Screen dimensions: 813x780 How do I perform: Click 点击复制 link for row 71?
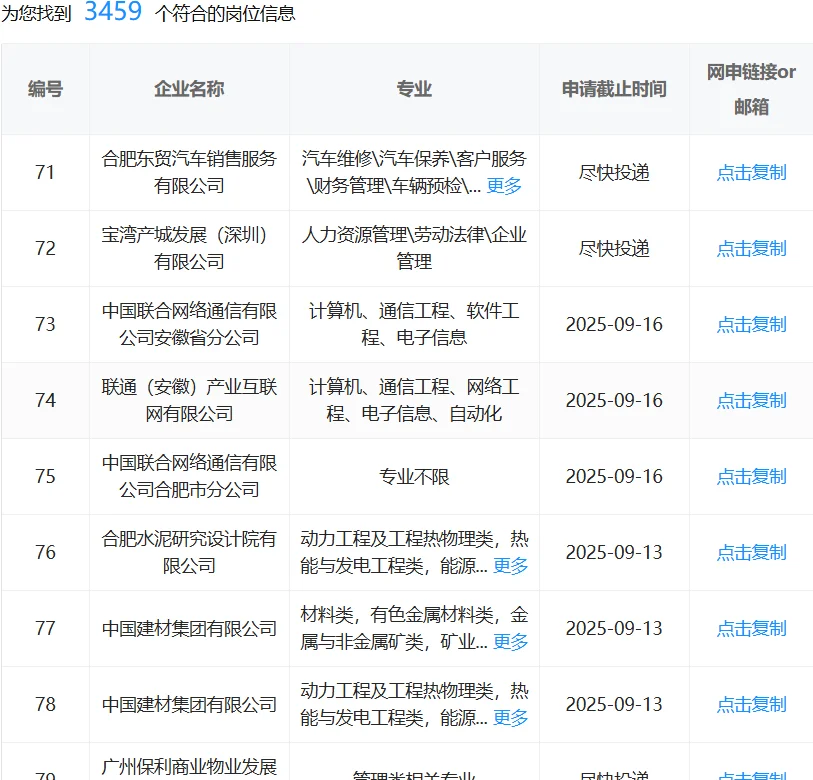point(751,173)
